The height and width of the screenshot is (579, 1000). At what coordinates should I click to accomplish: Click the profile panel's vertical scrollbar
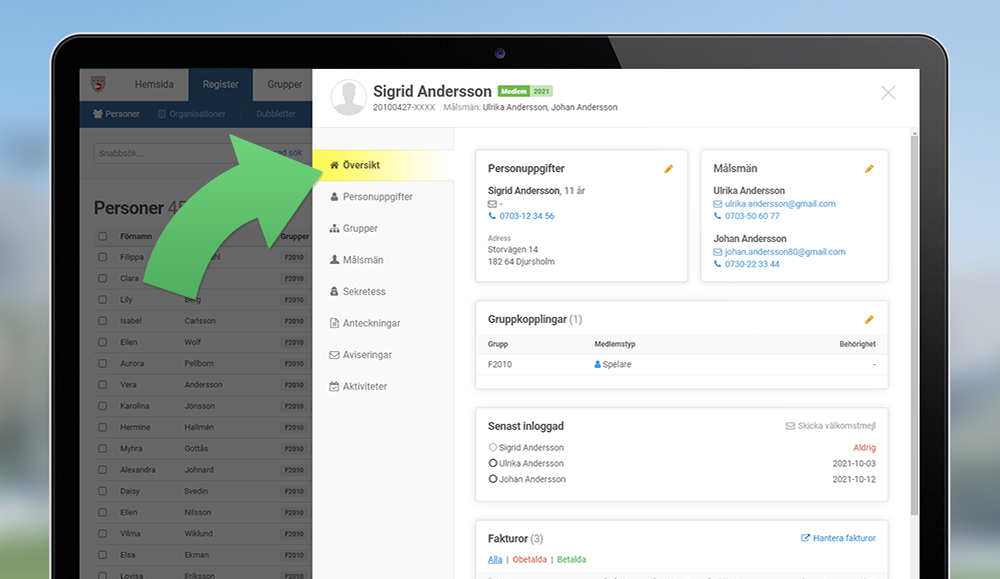coord(915,325)
